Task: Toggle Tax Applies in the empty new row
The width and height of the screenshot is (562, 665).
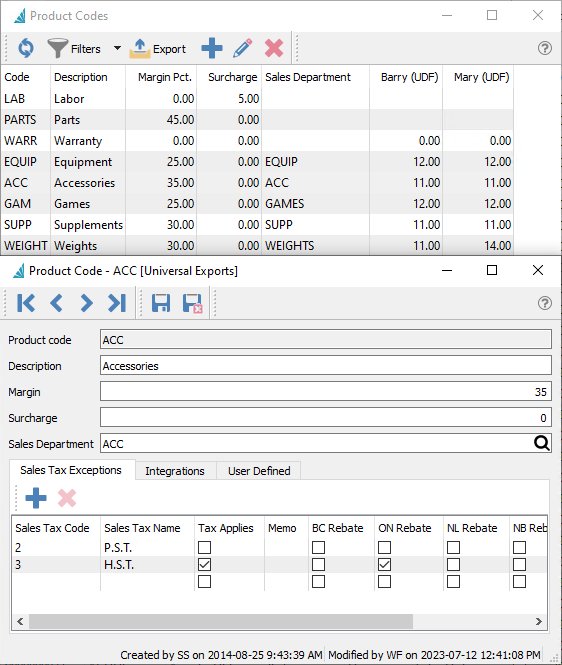Action: 204,581
